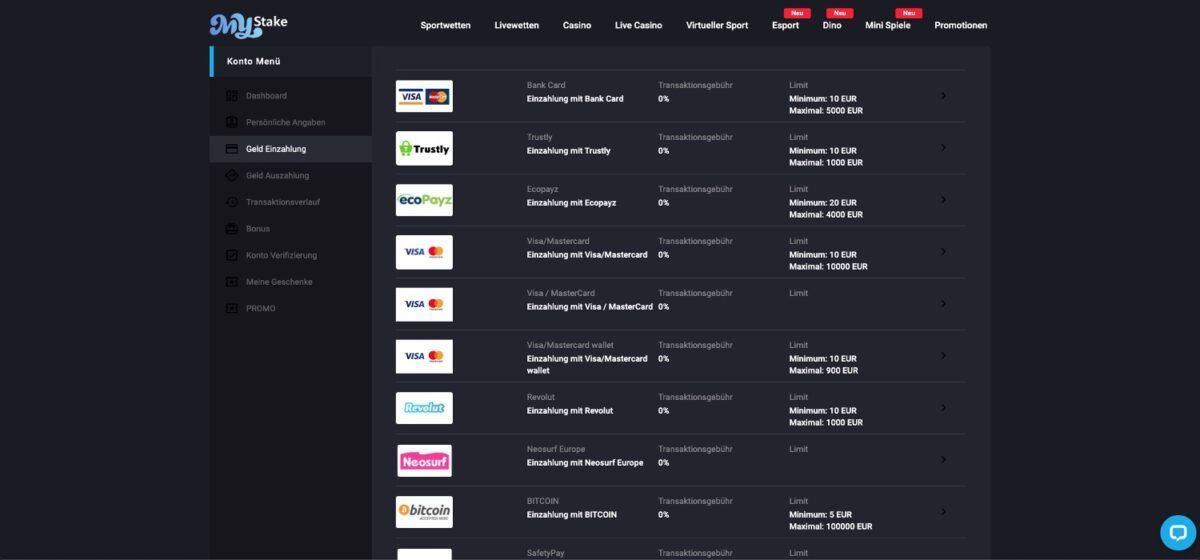Click the Konto Menü header

click(253, 61)
